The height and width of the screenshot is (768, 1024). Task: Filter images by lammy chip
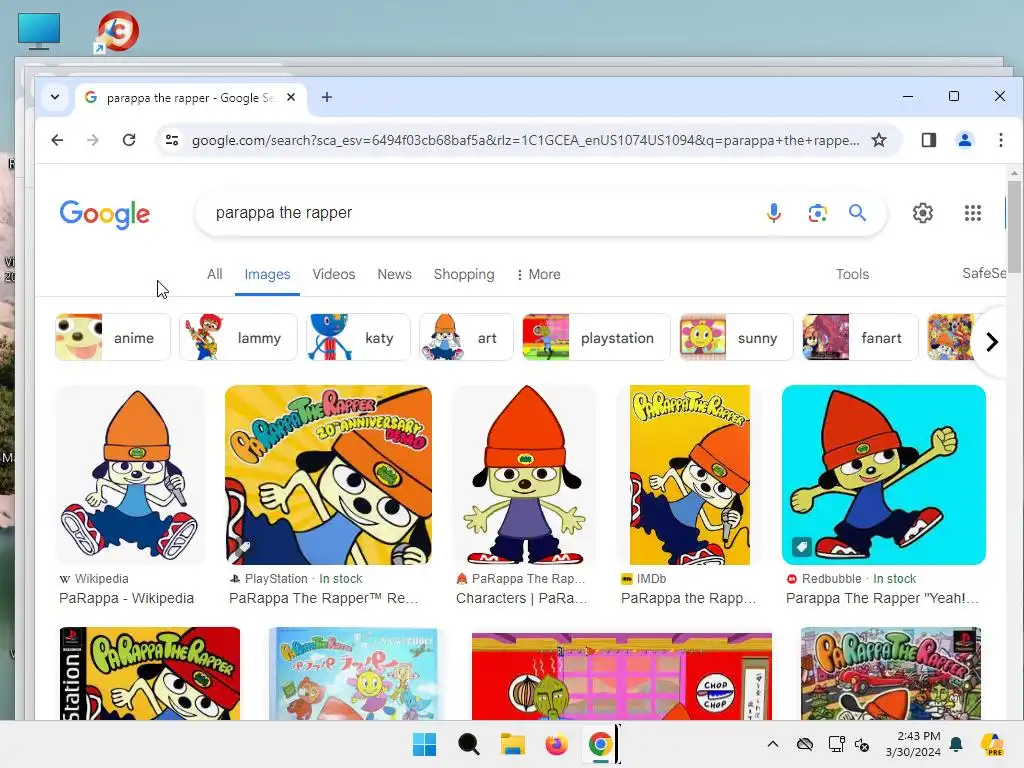(238, 337)
